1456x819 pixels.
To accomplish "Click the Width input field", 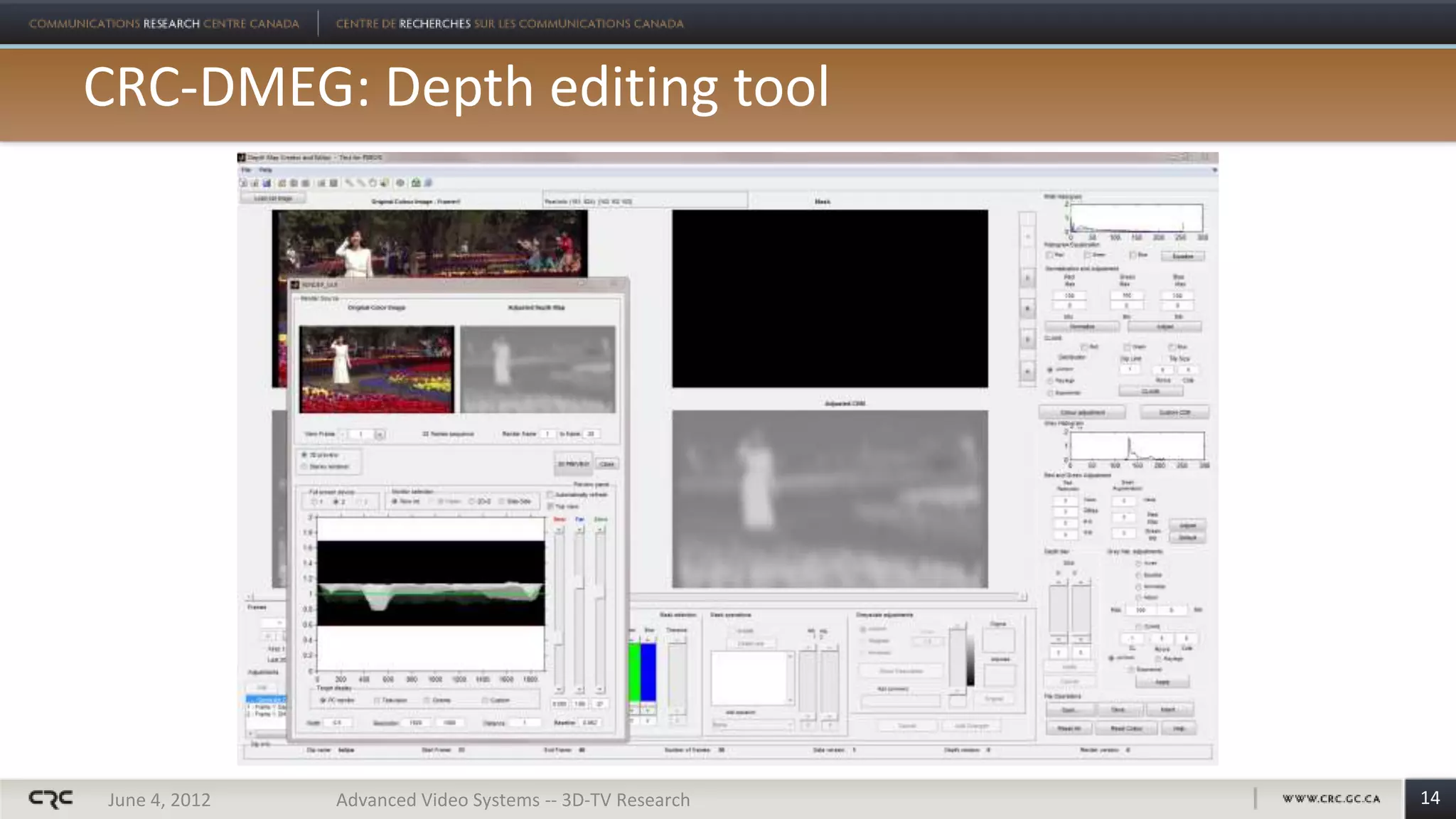I will 338,722.
